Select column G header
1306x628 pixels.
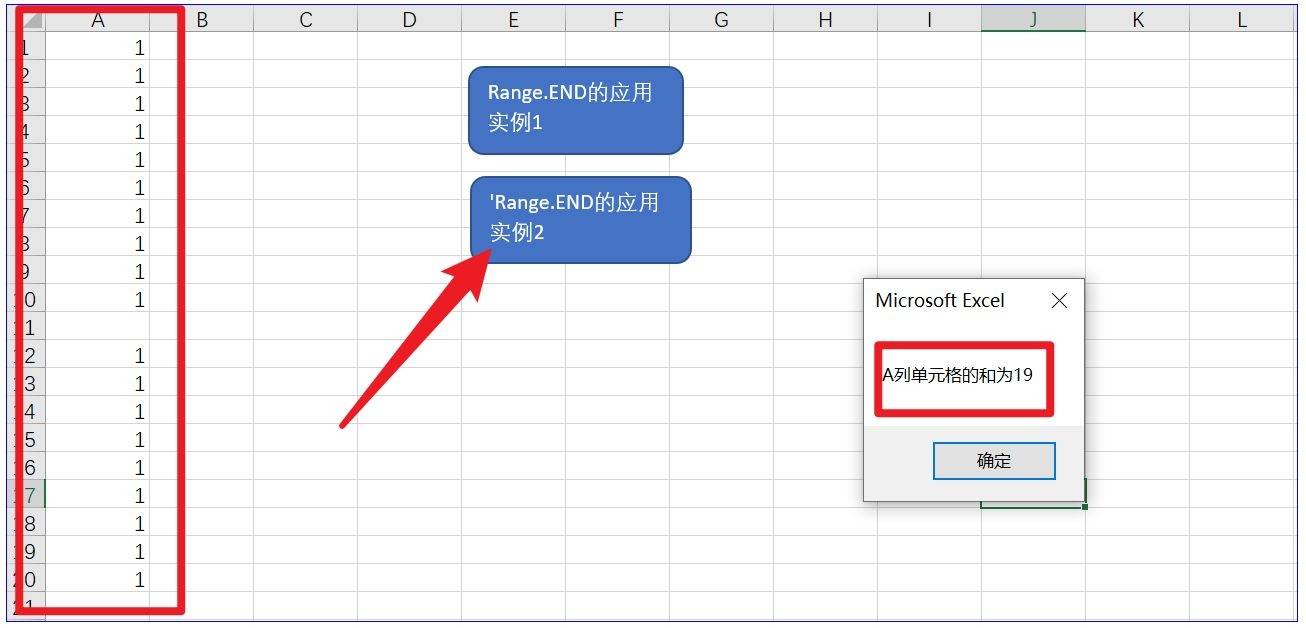click(721, 20)
